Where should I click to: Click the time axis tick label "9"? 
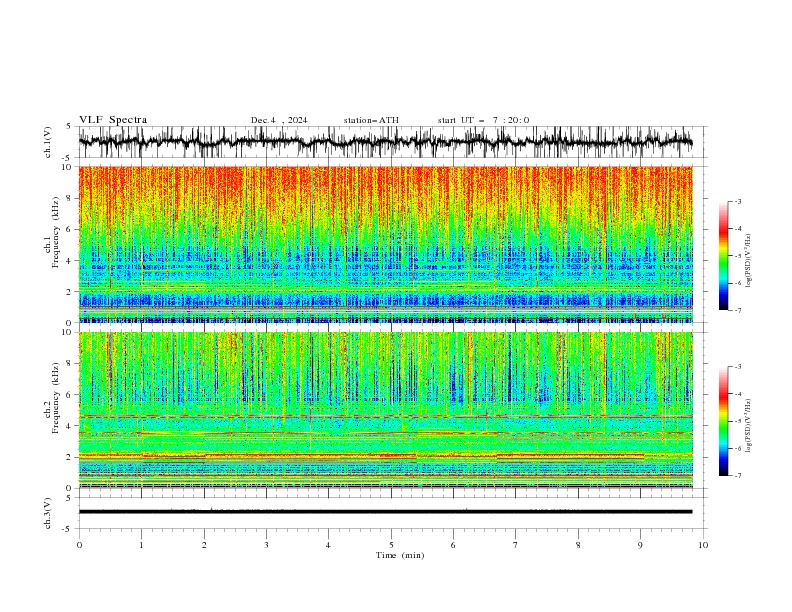pos(640,545)
